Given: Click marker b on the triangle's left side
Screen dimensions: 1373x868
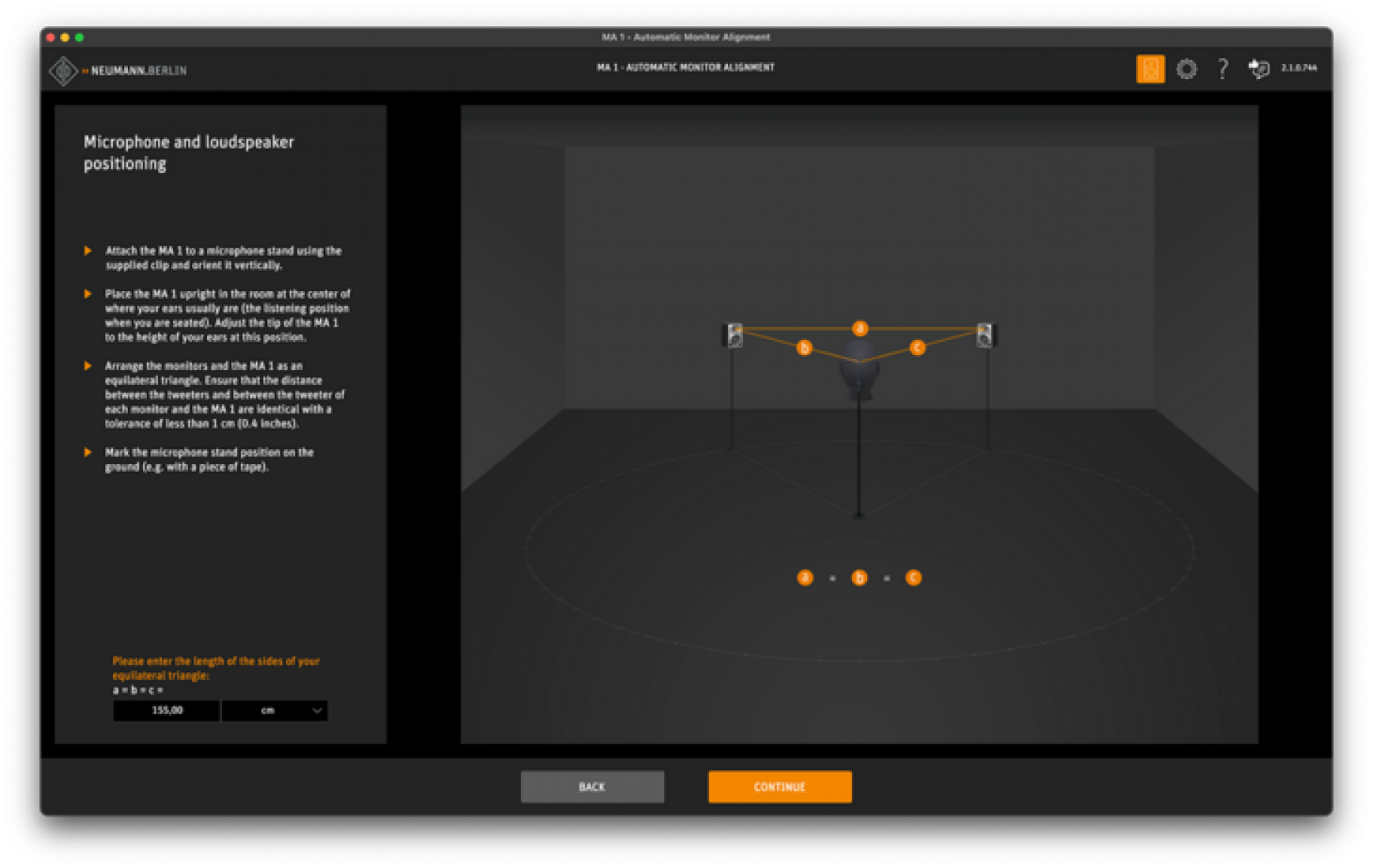Looking at the screenshot, I should [x=804, y=347].
